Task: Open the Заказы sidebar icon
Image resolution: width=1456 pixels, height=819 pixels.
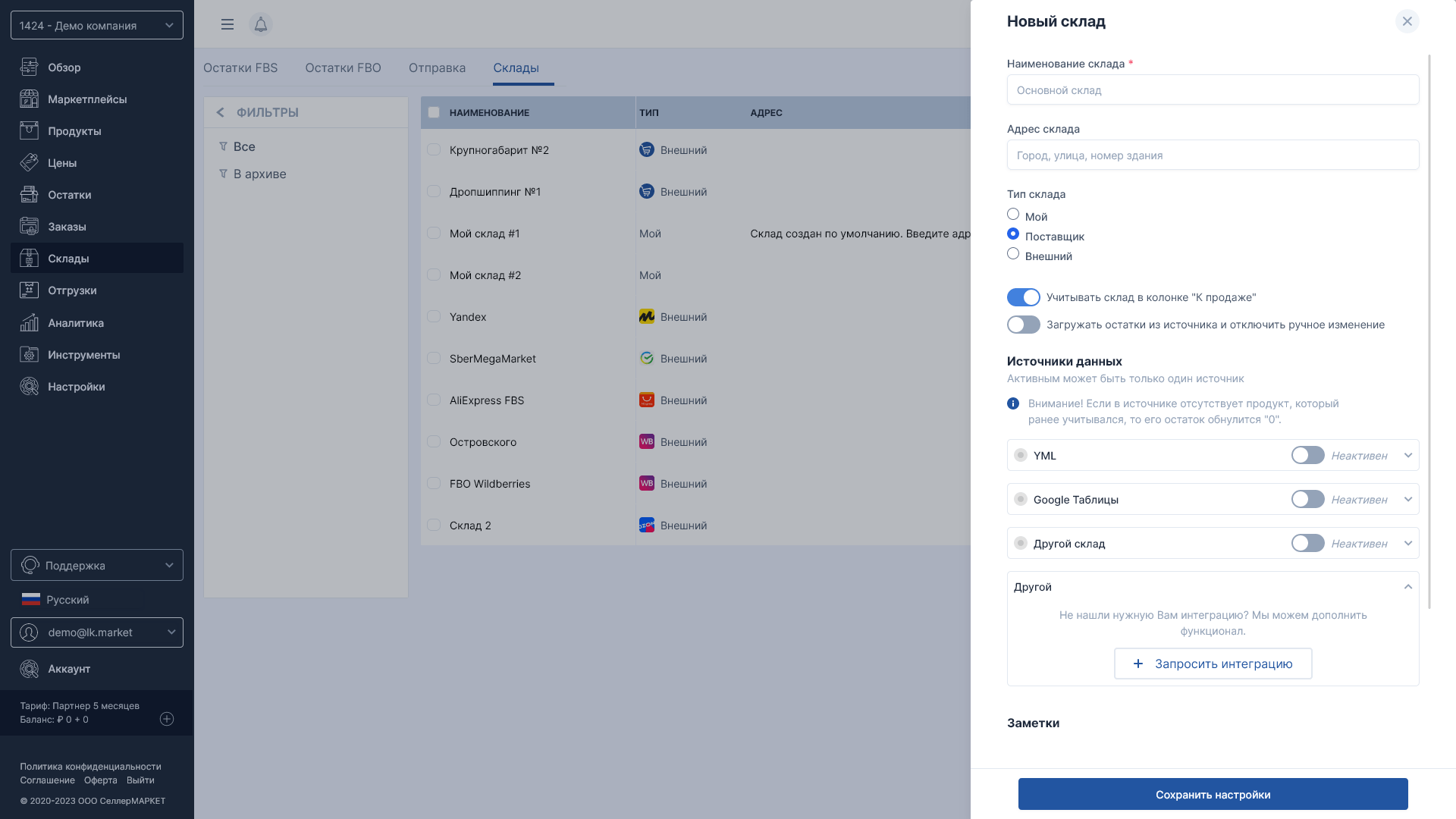Action: [x=29, y=227]
